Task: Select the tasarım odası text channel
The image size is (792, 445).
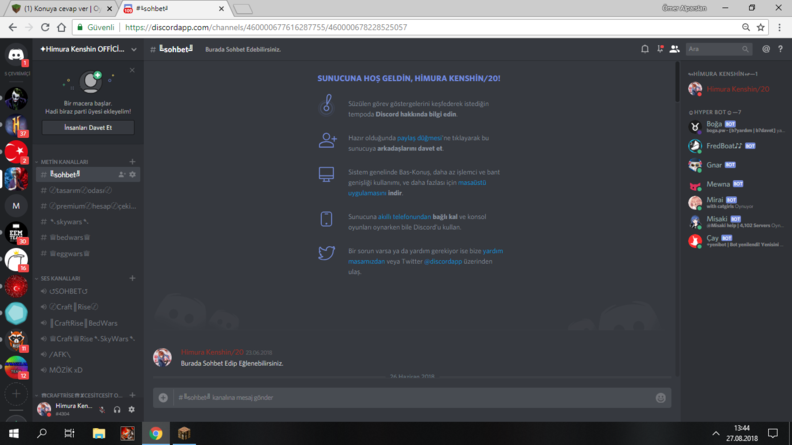Action: tap(88, 190)
